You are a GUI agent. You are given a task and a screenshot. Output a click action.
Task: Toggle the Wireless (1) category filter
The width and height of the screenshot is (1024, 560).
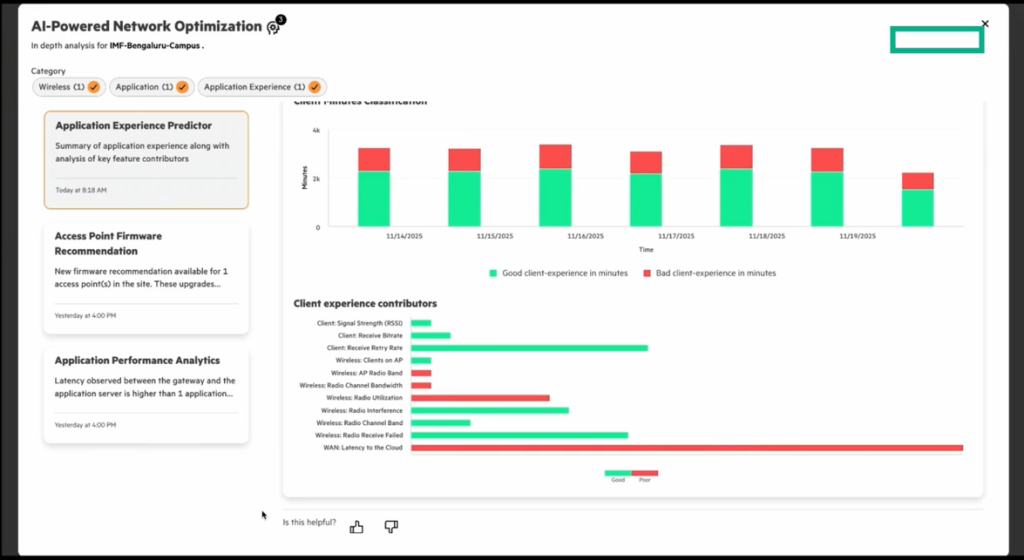coord(68,88)
